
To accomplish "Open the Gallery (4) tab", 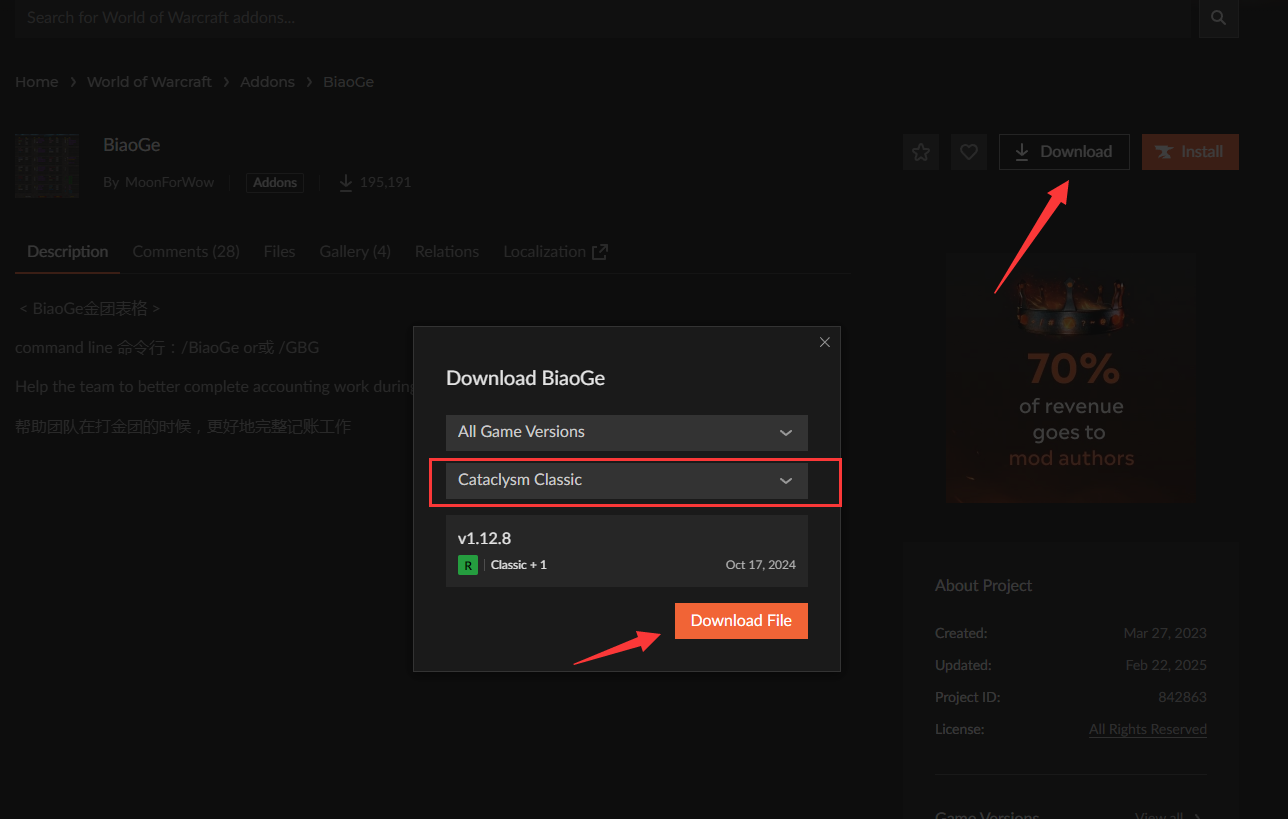I will point(355,252).
